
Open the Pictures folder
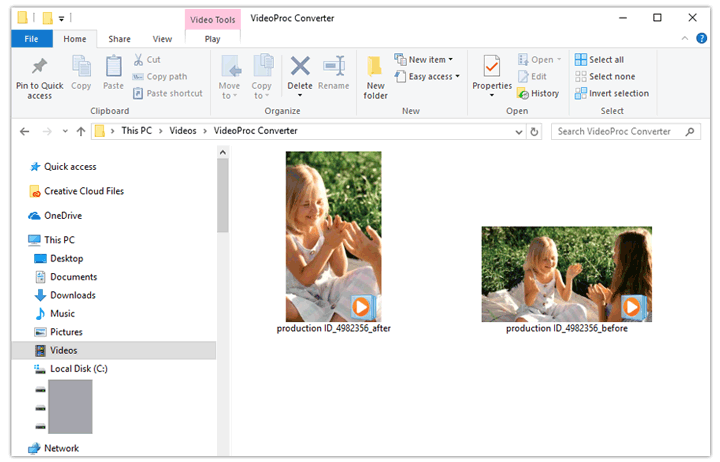59,332
